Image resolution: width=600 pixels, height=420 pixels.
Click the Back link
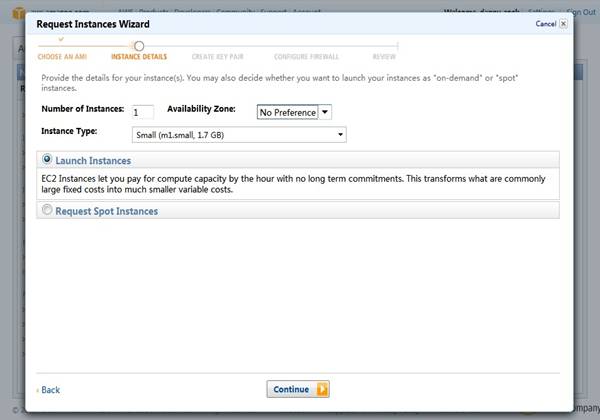[50, 390]
